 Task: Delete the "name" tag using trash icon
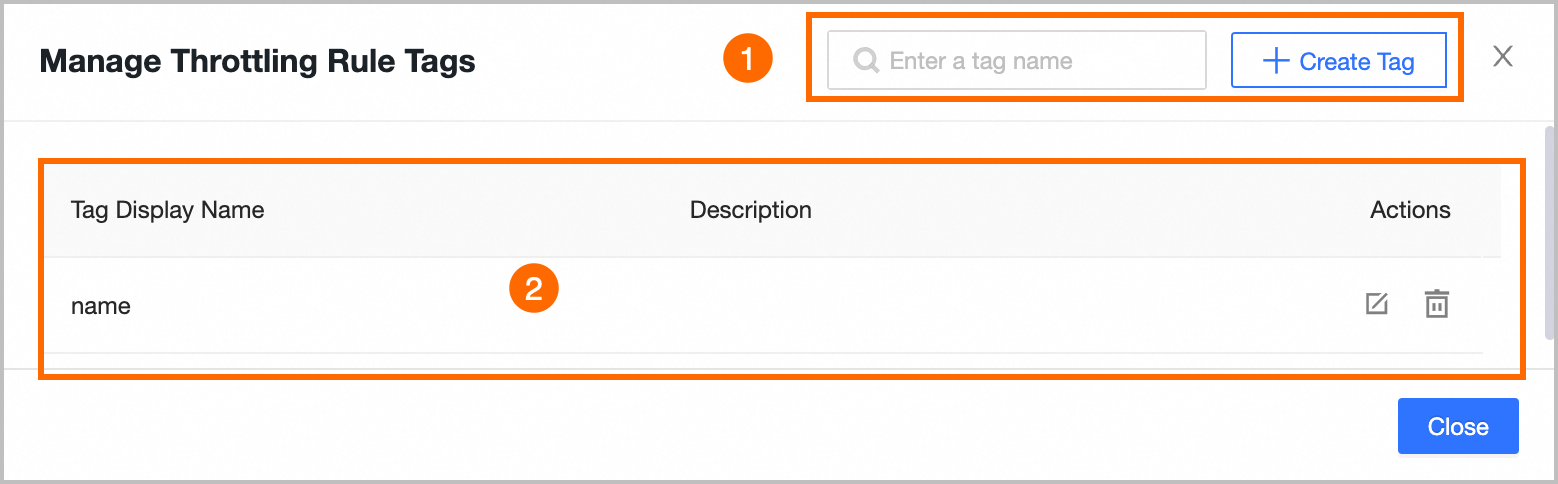(1436, 304)
